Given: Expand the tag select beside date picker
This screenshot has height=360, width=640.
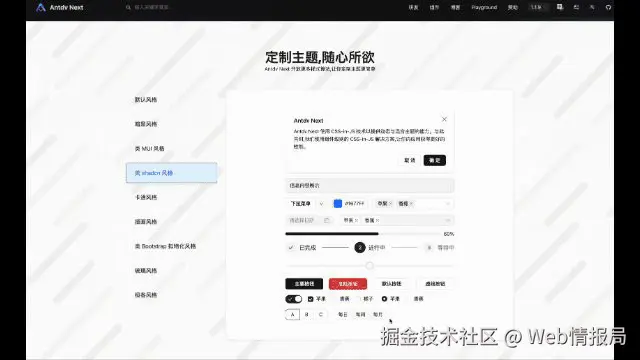Looking at the screenshot, I should coord(448,220).
